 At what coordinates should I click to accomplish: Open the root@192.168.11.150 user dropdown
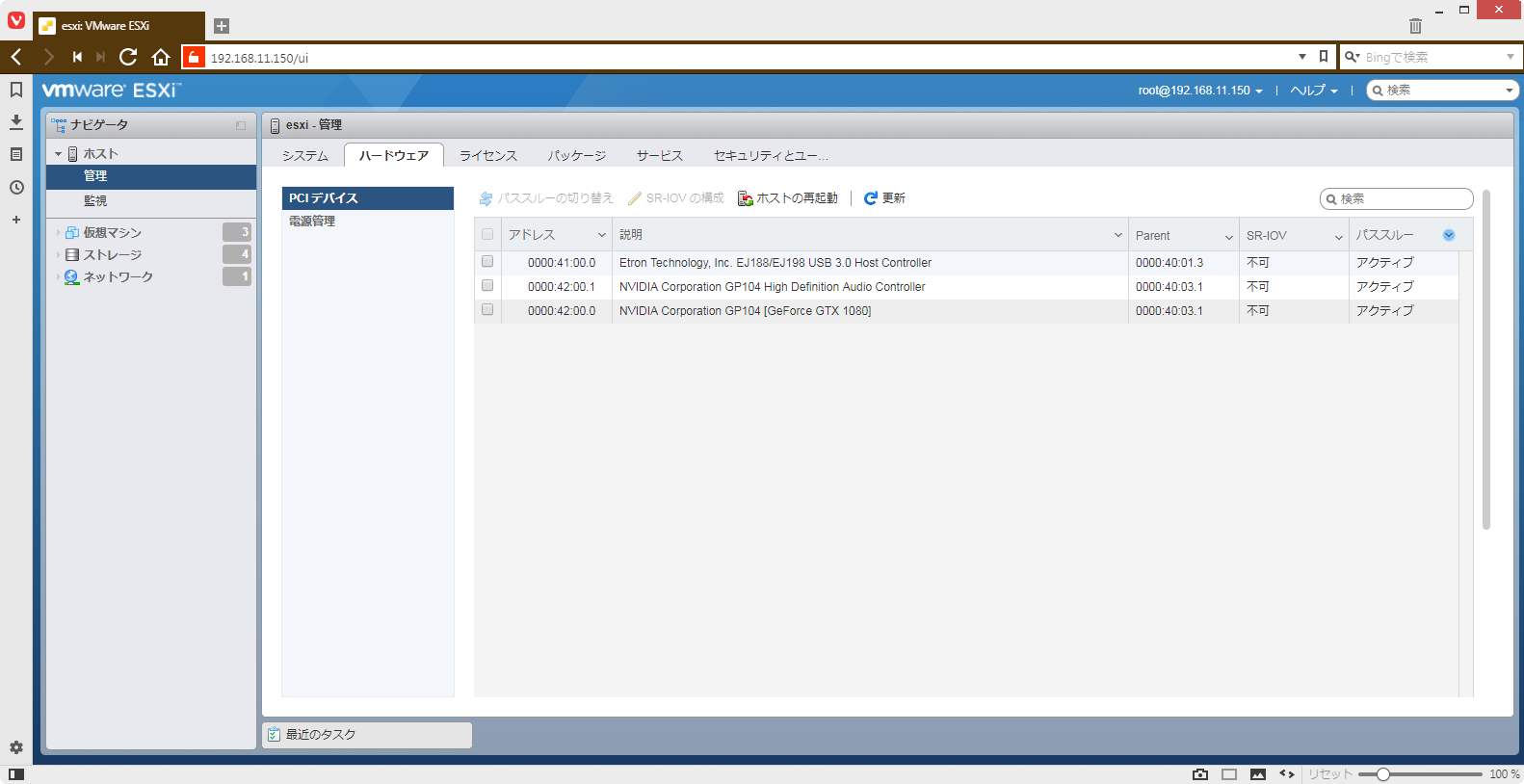1200,91
